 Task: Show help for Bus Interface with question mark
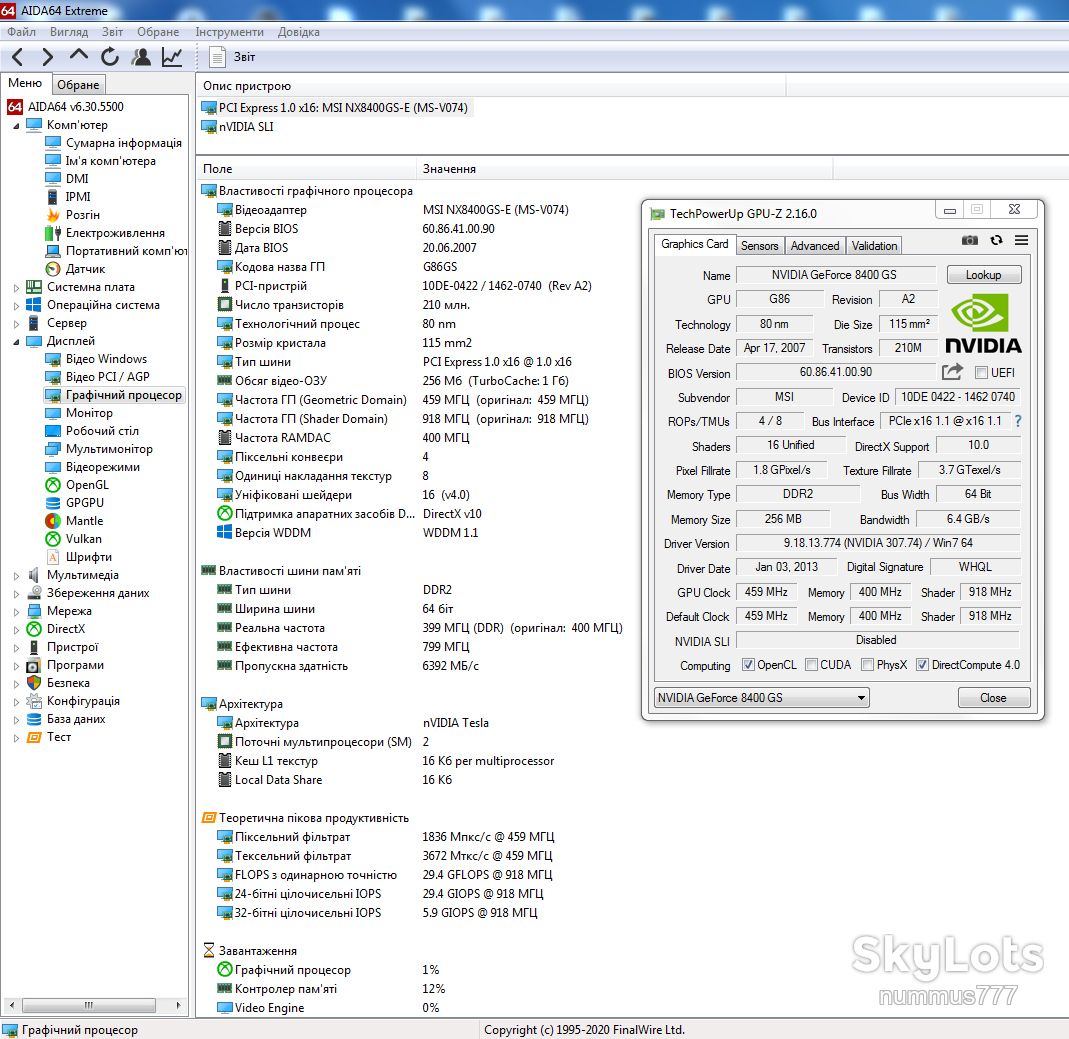tap(1018, 421)
